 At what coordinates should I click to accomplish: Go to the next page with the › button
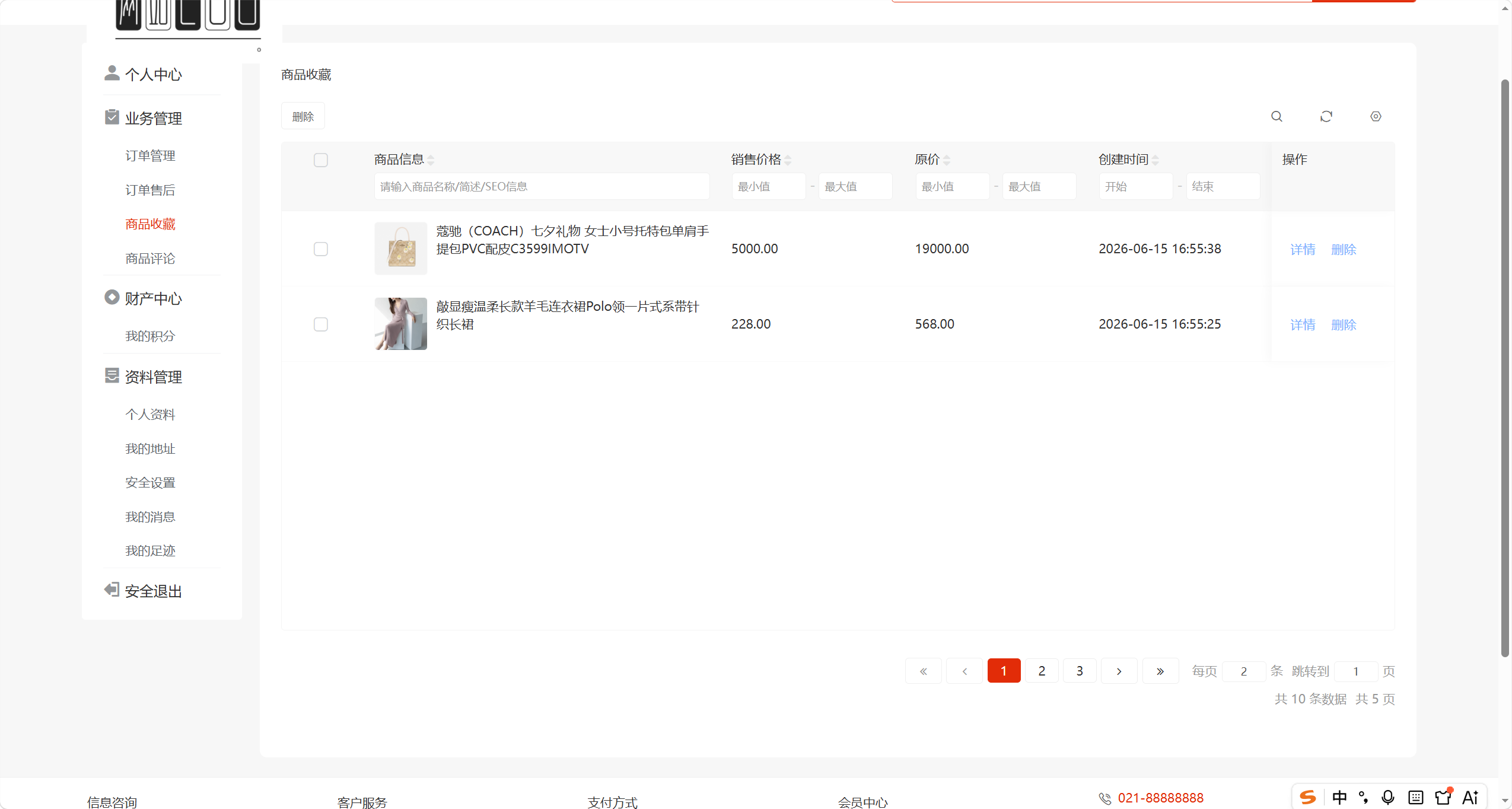tap(1119, 671)
